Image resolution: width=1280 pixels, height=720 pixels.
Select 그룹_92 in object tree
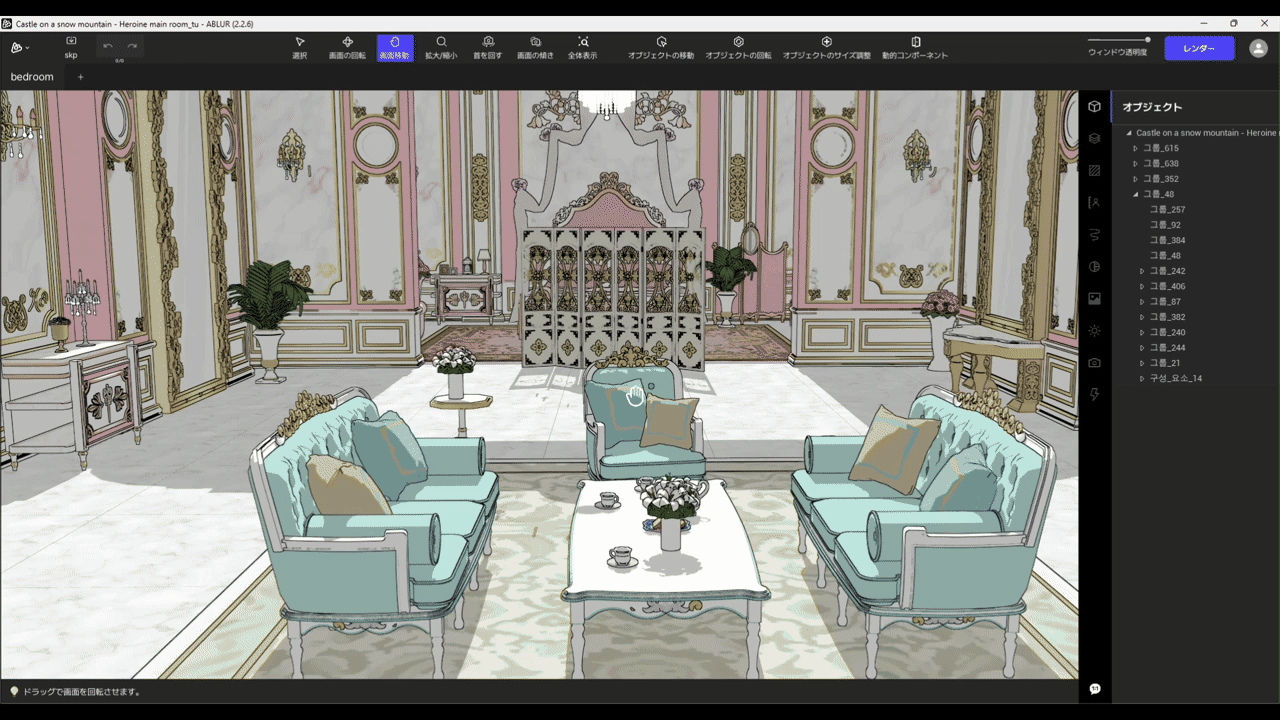pos(1166,225)
